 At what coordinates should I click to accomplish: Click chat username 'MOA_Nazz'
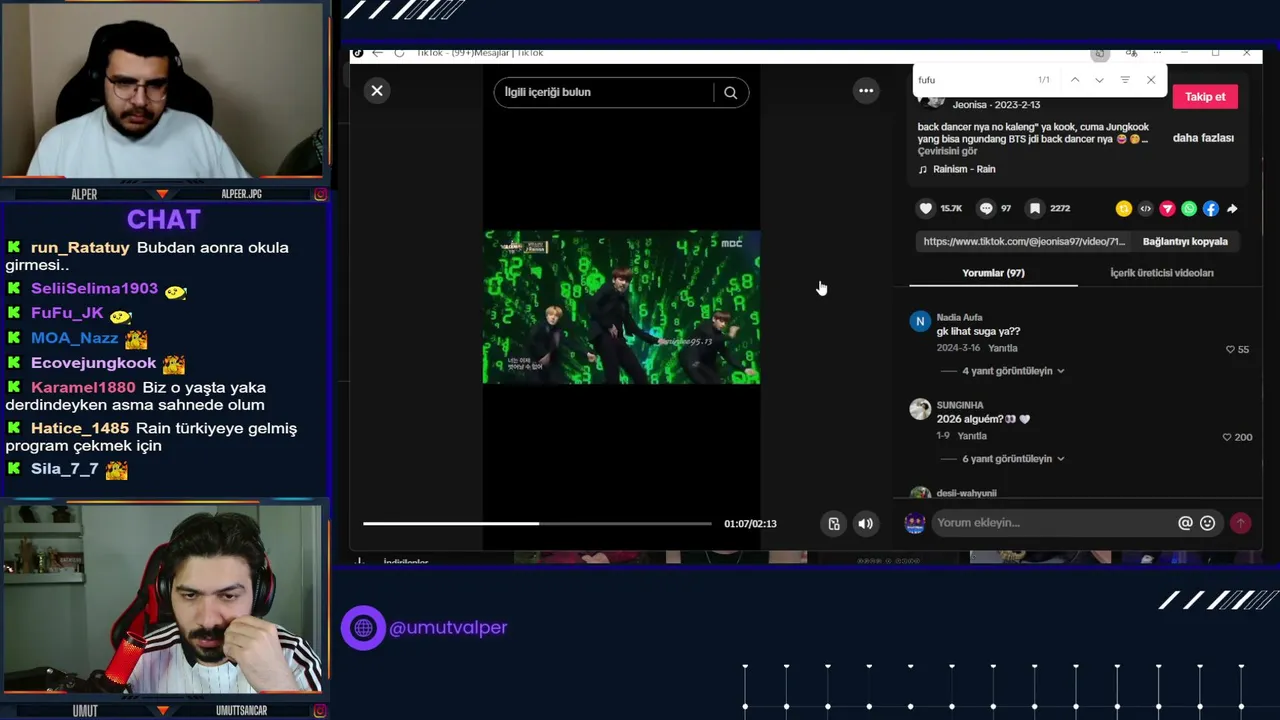coord(74,338)
